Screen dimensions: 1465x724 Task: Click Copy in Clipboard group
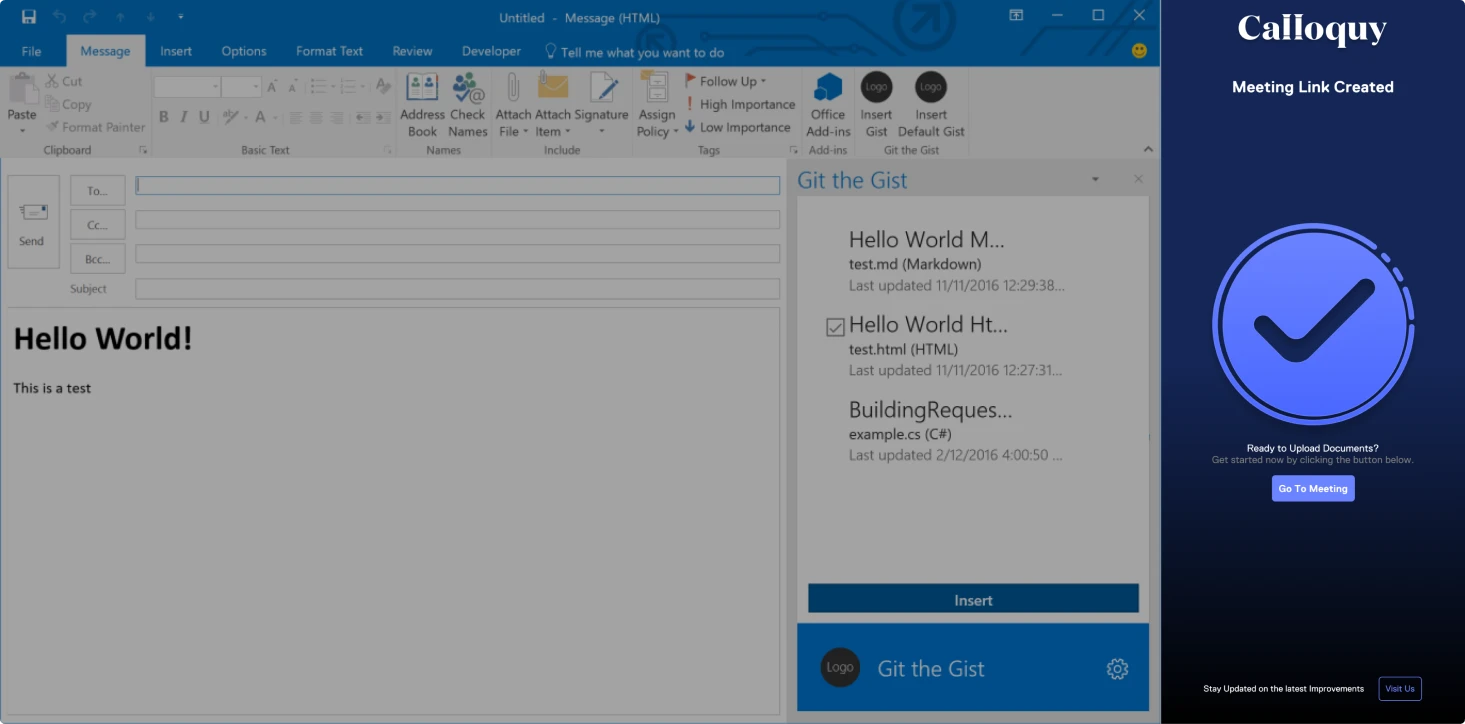[x=68, y=104]
